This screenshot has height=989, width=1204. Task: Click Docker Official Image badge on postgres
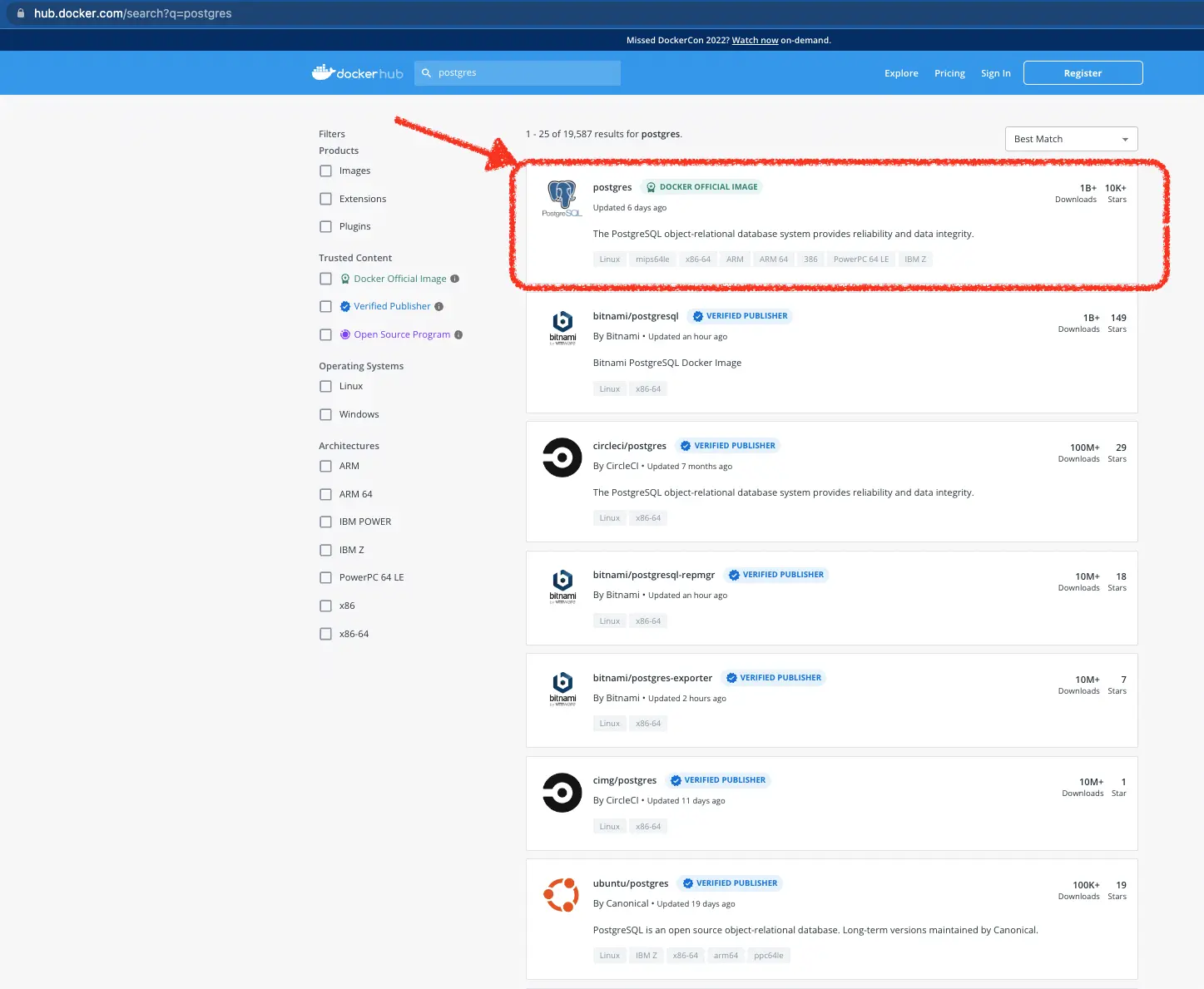702,187
